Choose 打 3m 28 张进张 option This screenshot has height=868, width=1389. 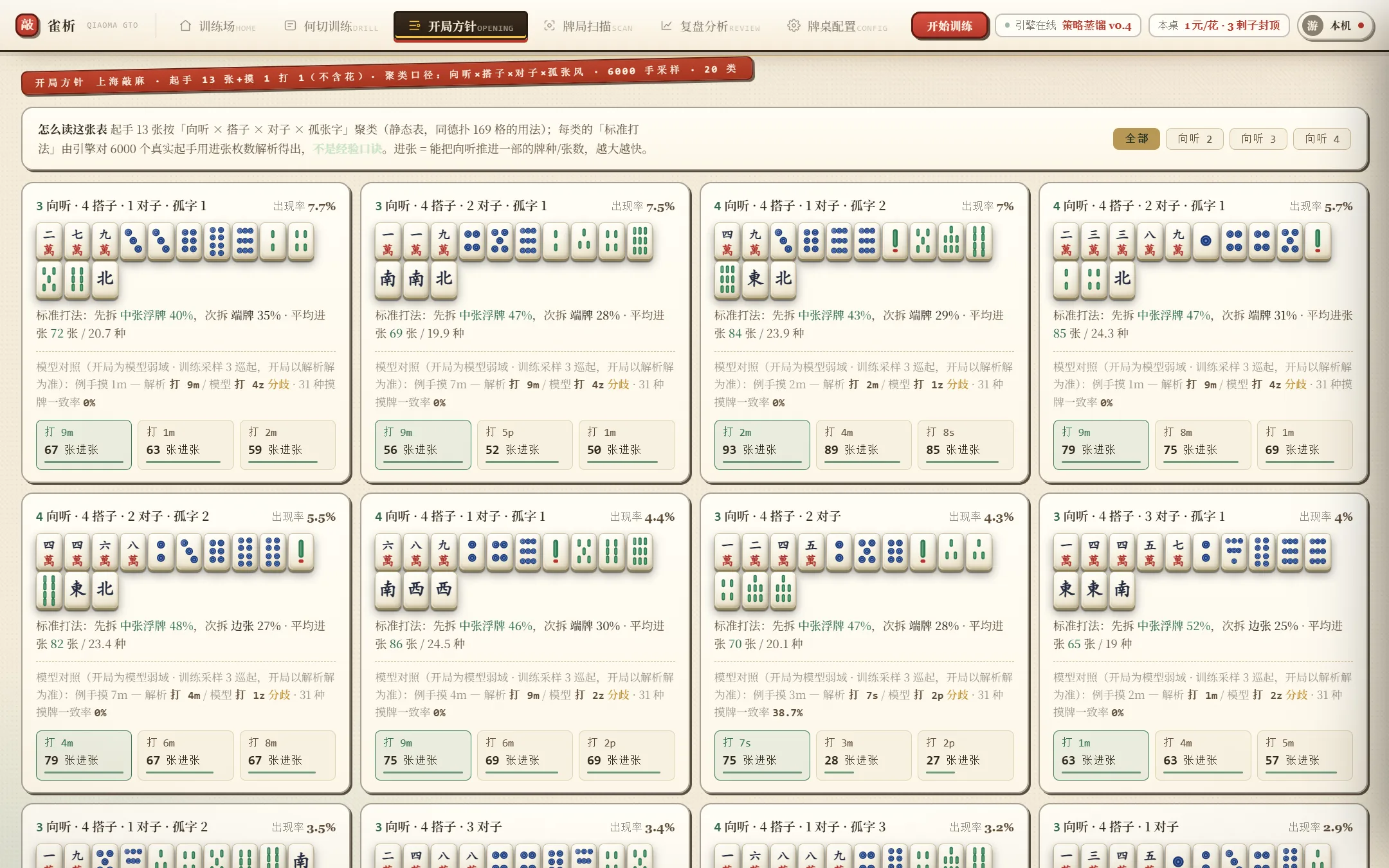(x=864, y=755)
